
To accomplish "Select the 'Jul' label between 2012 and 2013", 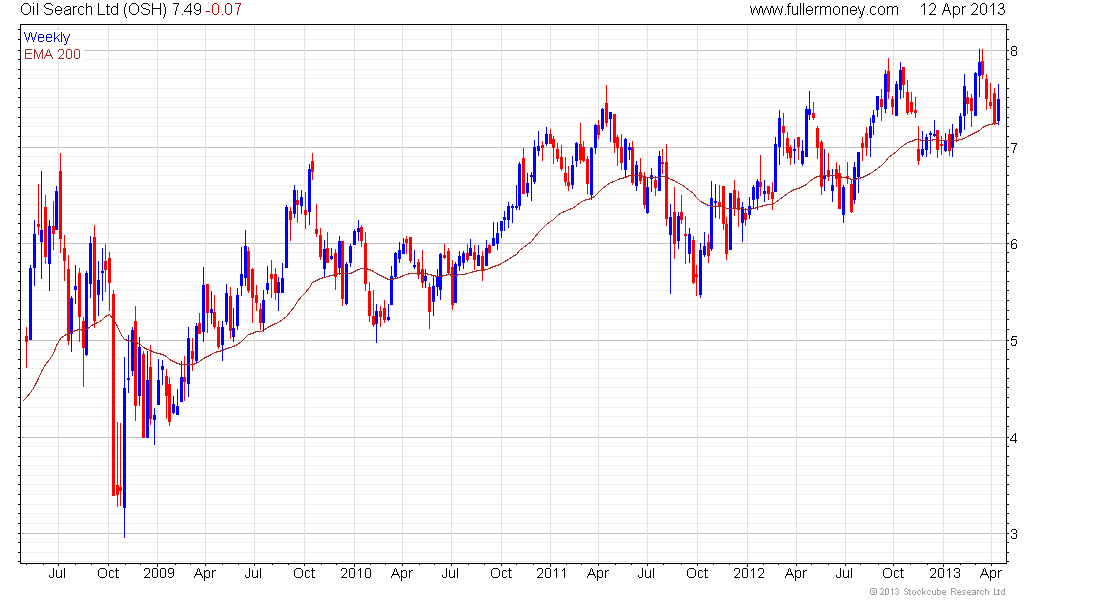I will point(844,573).
